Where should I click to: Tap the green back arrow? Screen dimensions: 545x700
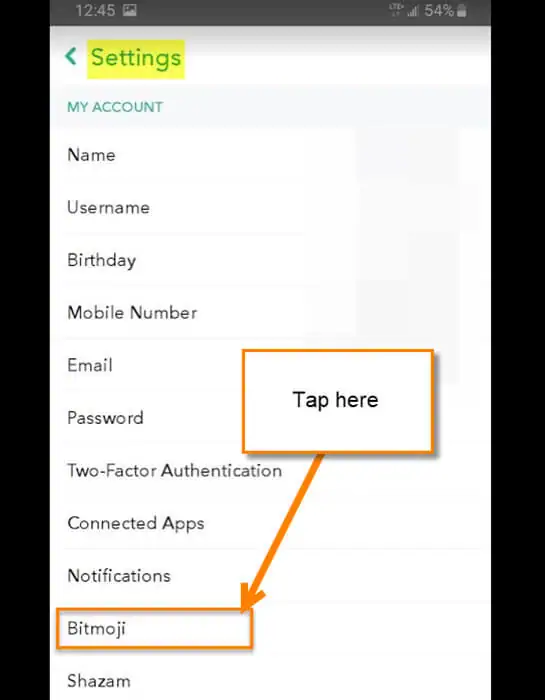tap(71, 57)
